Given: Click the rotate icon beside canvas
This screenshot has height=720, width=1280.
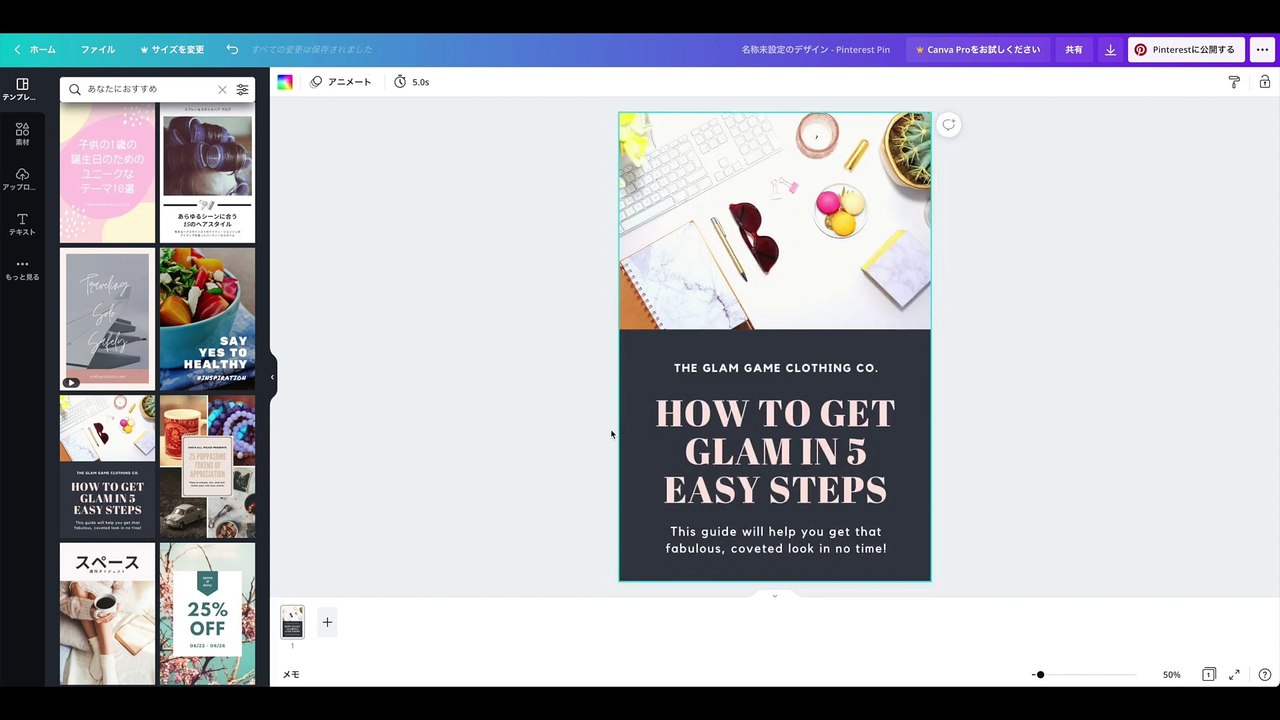Looking at the screenshot, I should pos(948,125).
